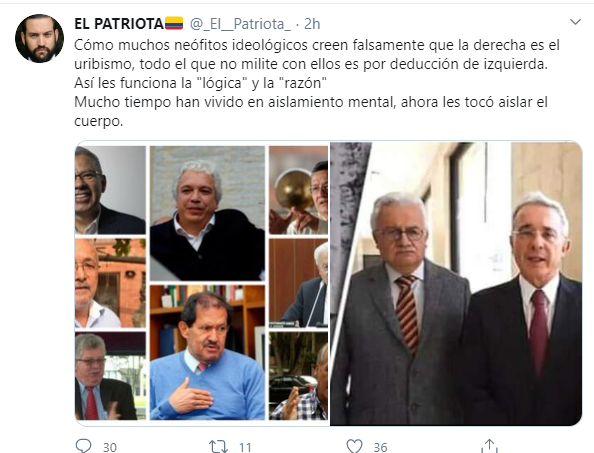Open the share tweet icon
Image resolution: width=594 pixels, height=453 pixels.
click(x=489, y=446)
